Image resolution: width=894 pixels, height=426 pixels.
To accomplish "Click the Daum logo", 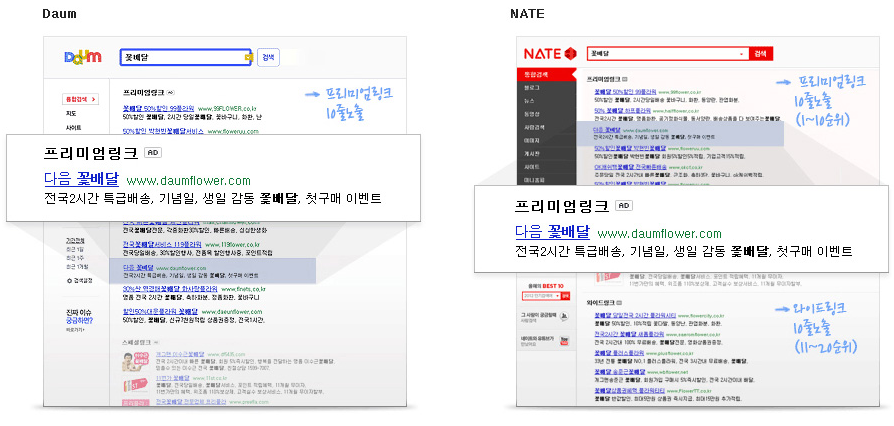I will point(83,56).
